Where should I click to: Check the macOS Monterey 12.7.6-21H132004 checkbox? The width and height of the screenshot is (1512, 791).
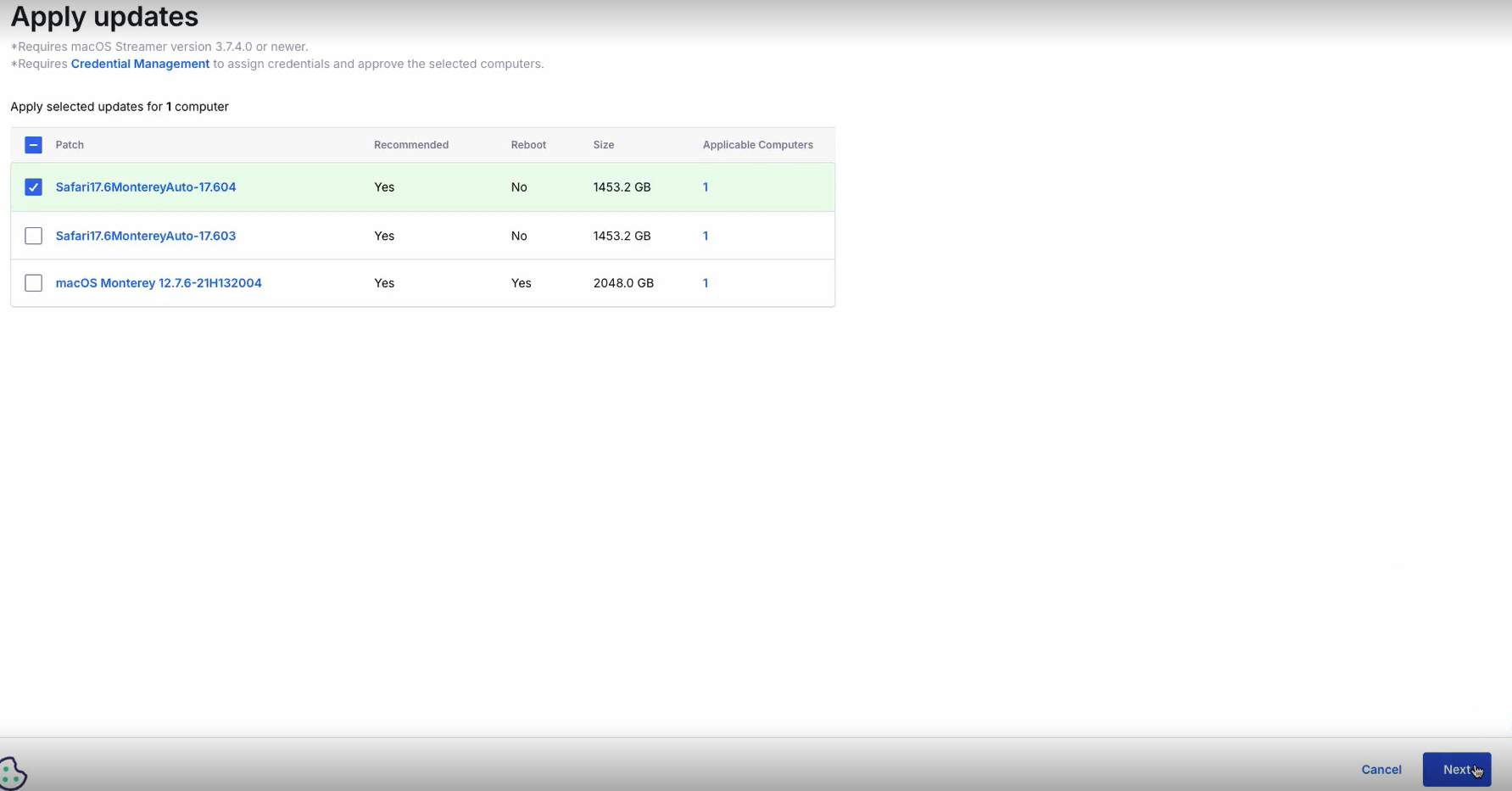tap(33, 283)
